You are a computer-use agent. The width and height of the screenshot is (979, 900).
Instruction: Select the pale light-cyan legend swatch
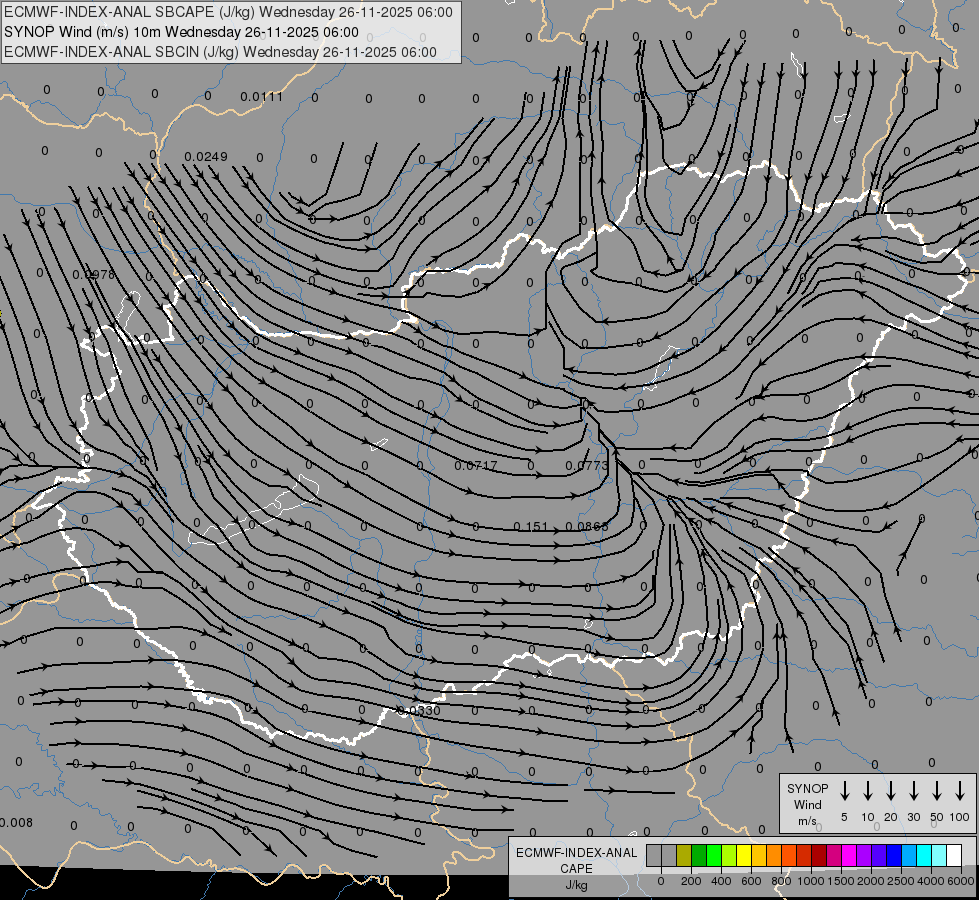[938, 855]
